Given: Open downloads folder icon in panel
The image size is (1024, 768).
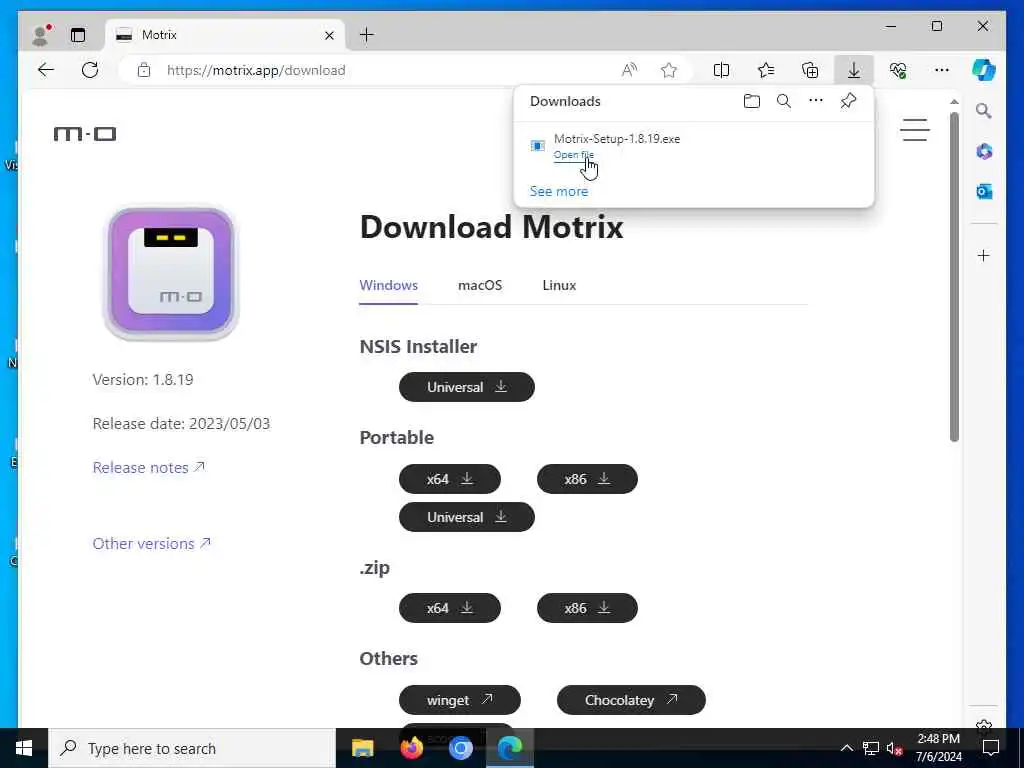Looking at the screenshot, I should pyautogui.click(x=752, y=101).
